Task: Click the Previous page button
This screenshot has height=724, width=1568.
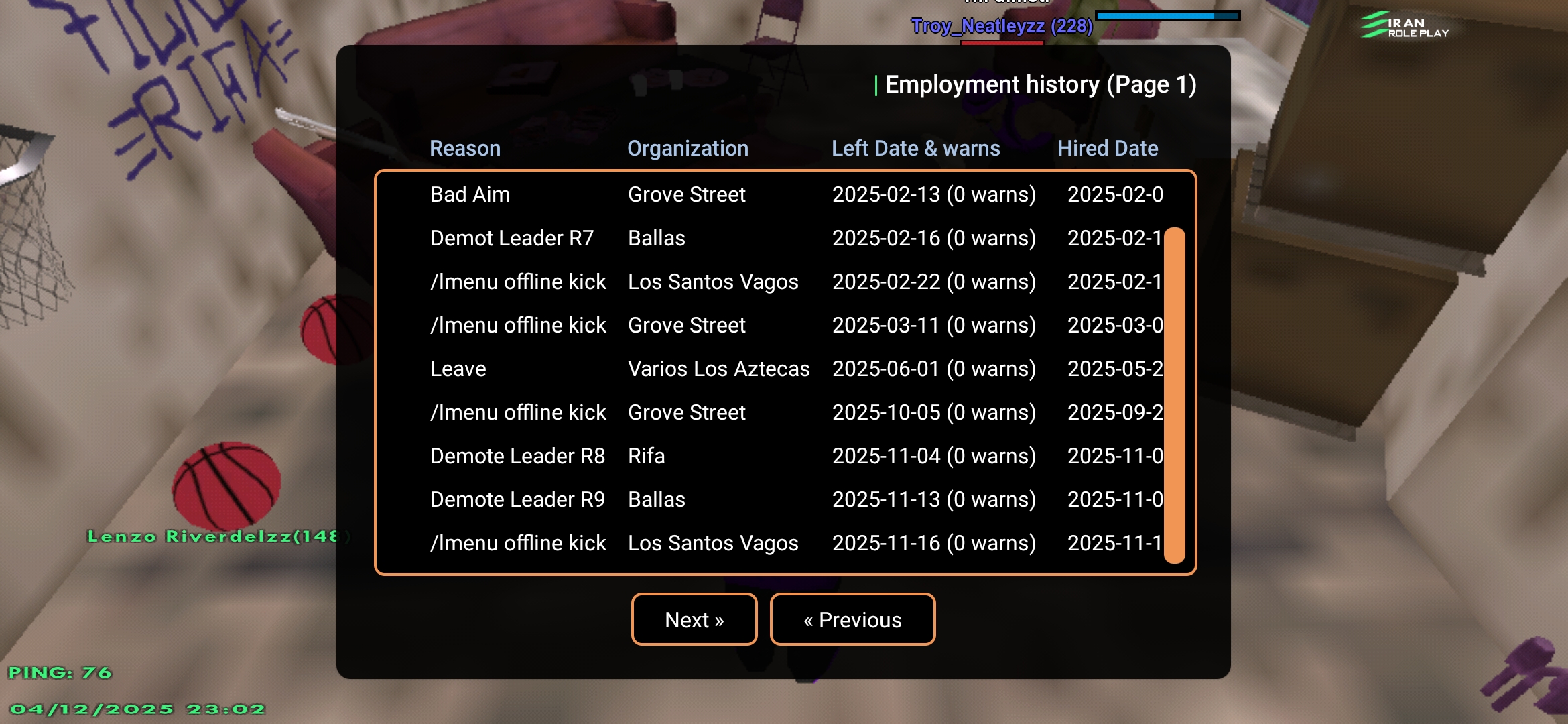Action: click(x=852, y=619)
